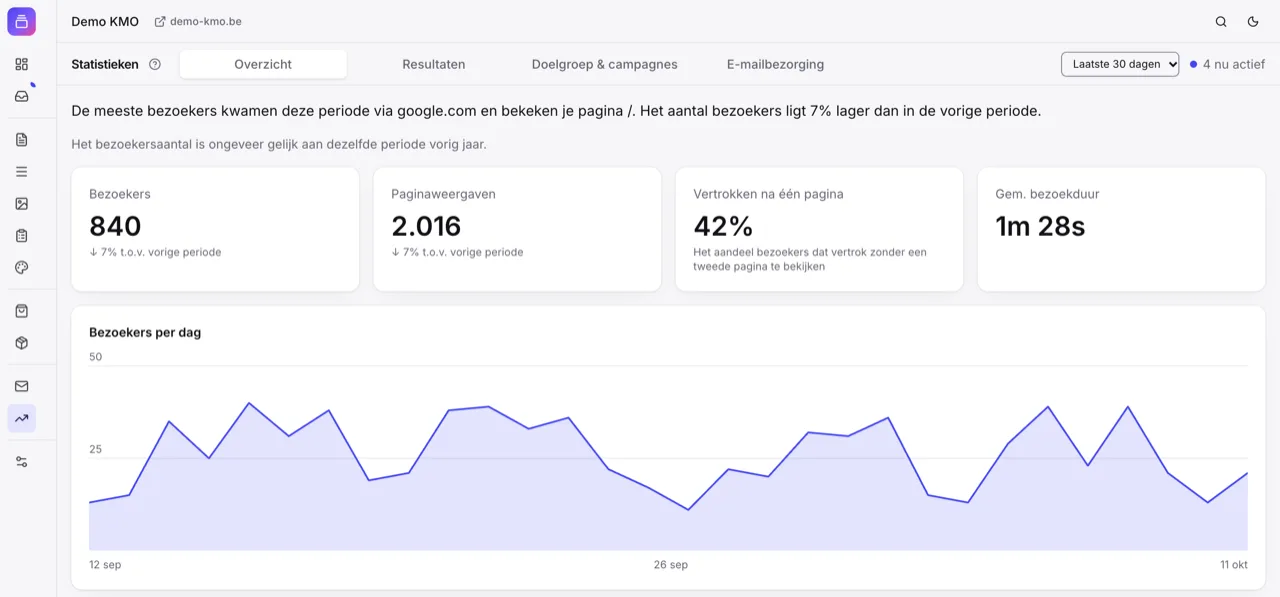Click the 25 y-axis label
This screenshot has width=1280, height=597.
[x=95, y=449]
